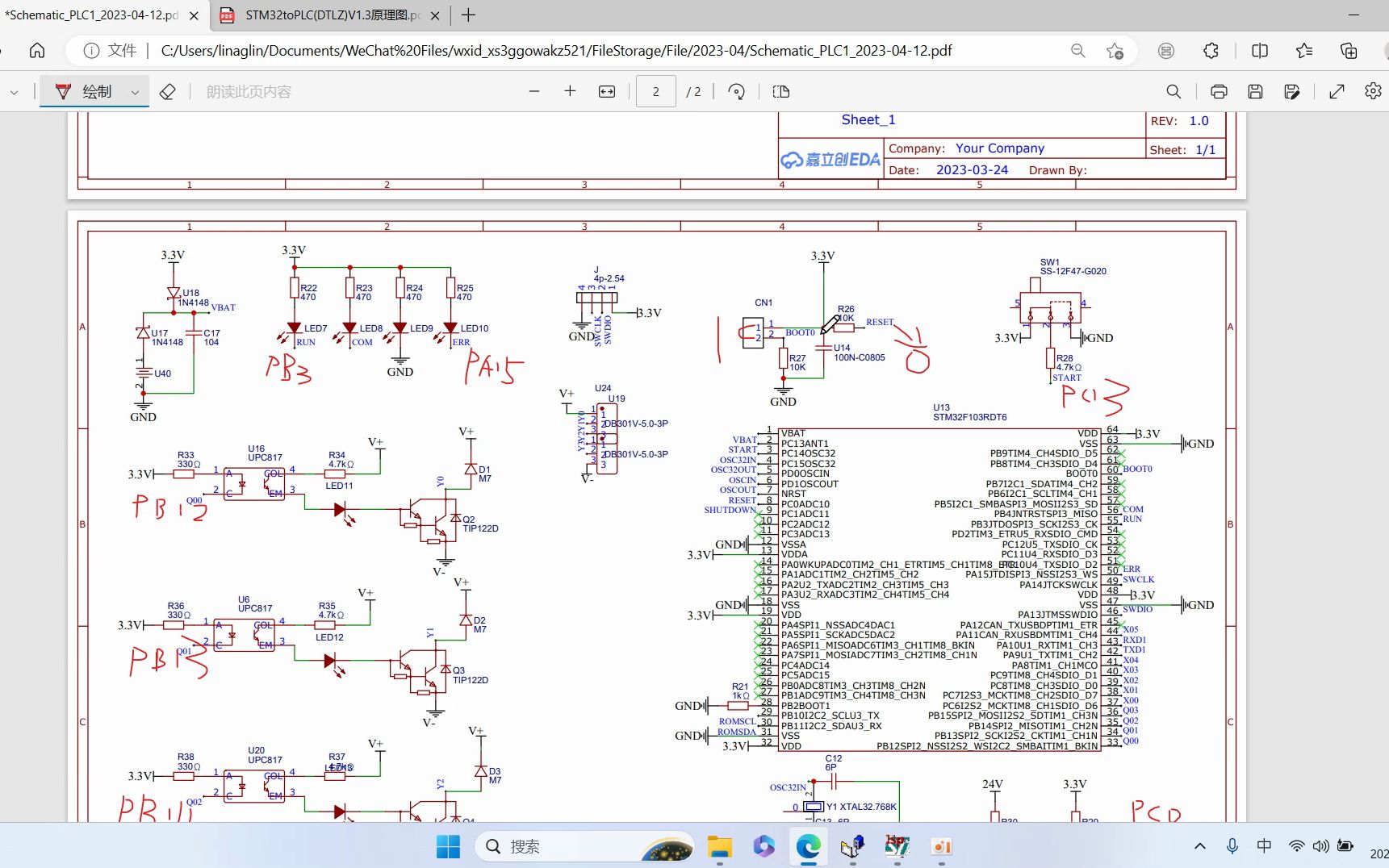Select the eraser tool in PDF toolbar
The width and height of the screenshot is (1389, 868).
click(x=167, y=92)
